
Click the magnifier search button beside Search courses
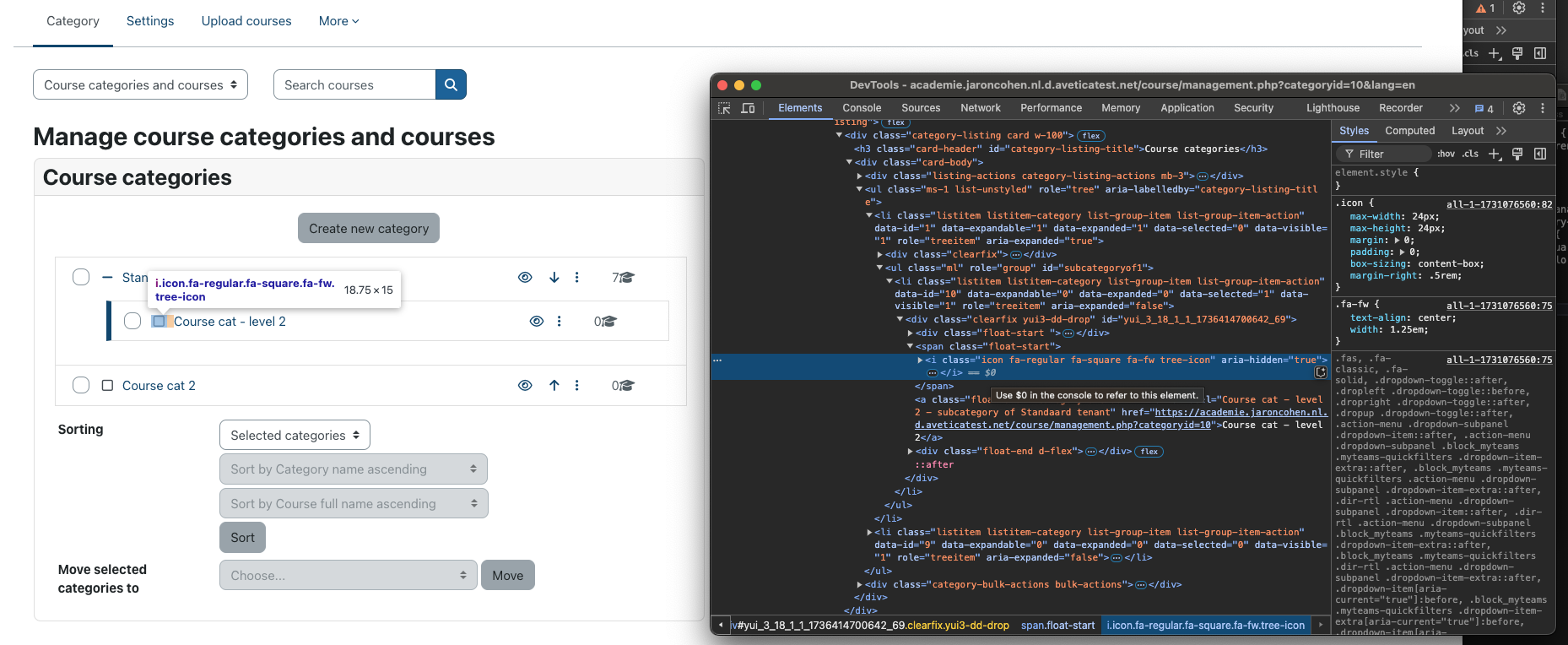click(x=451, y=84)
